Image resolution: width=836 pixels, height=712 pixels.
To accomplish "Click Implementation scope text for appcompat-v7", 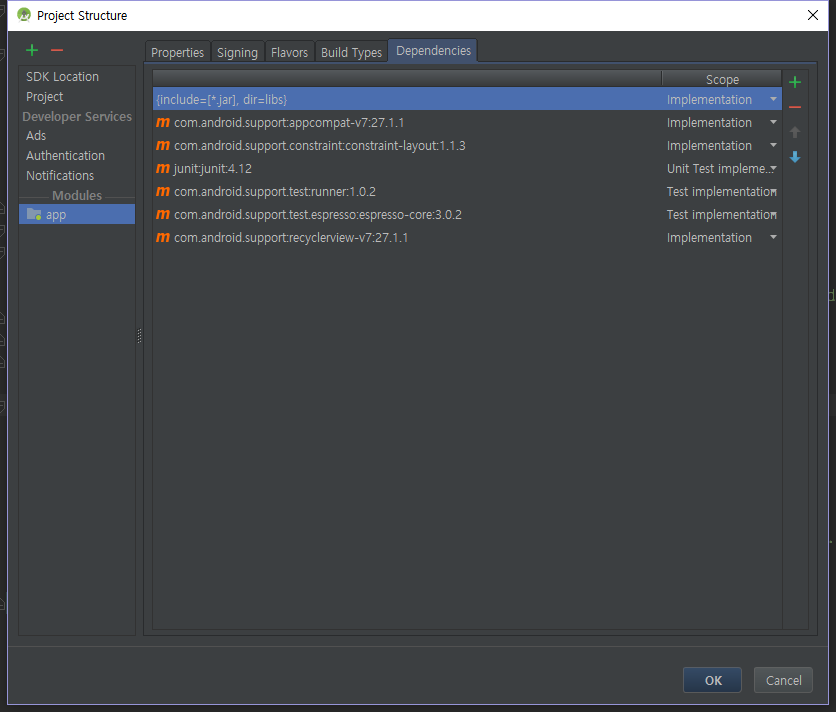I will click(709, 123).
